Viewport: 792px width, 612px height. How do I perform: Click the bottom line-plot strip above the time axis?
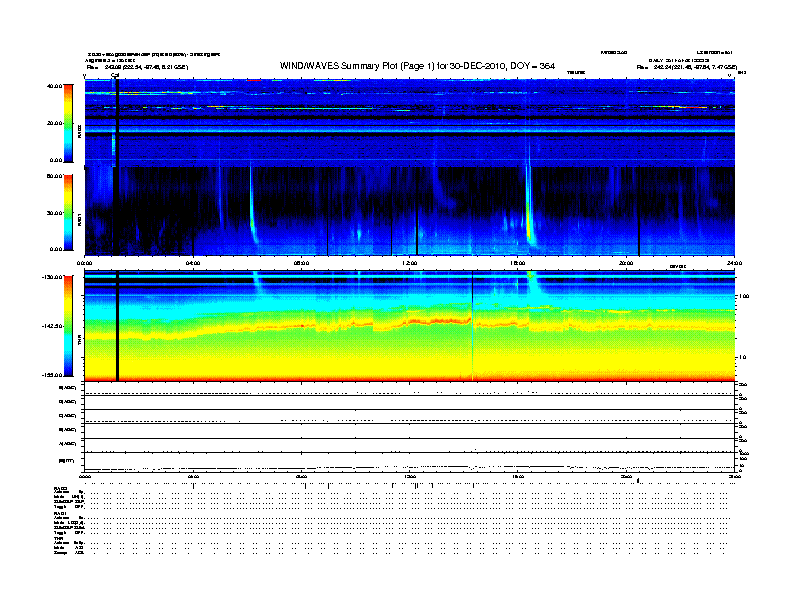click(409, 462)
